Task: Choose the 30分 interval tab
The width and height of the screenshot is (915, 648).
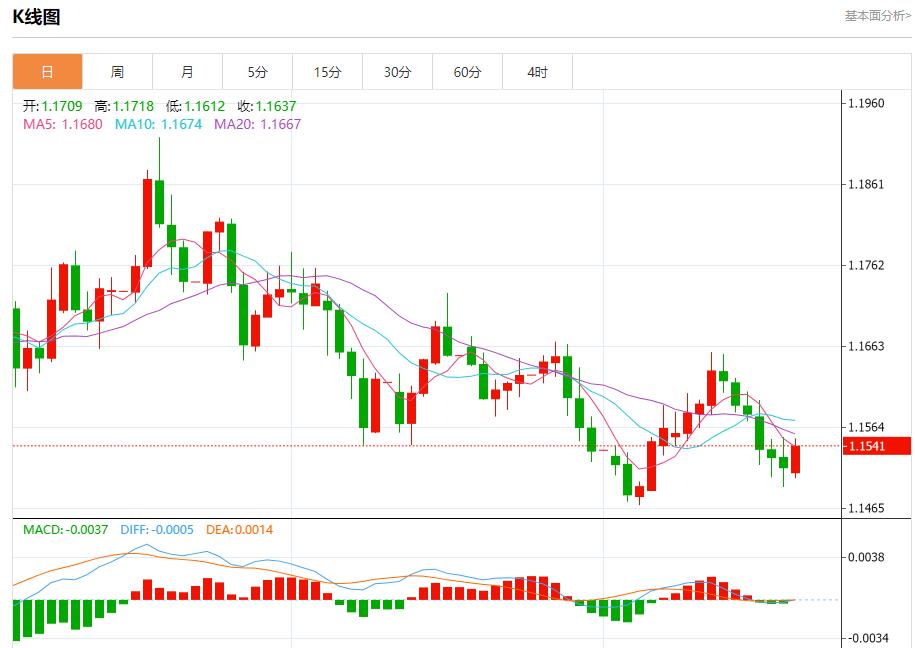Action: pos(397,72)
